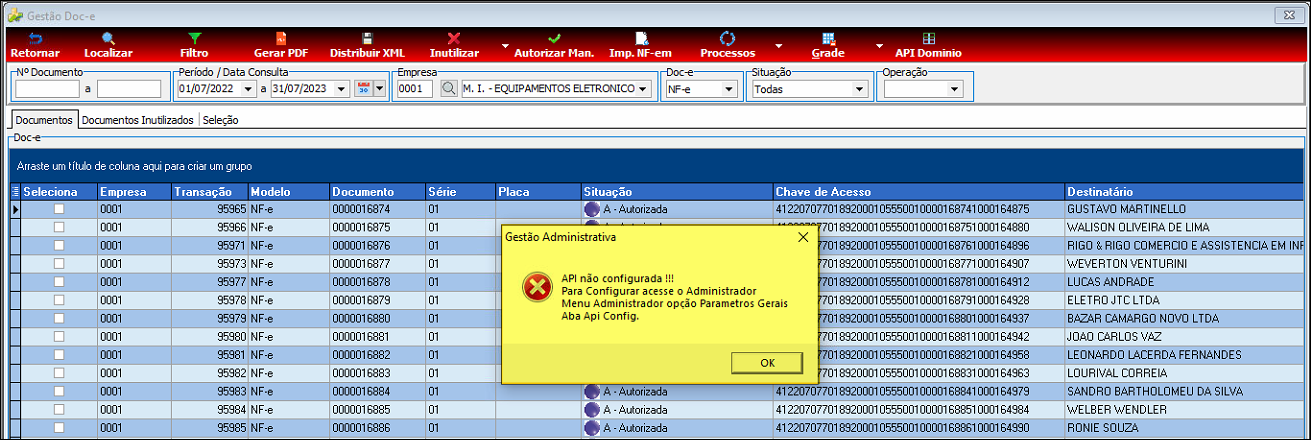Viewport: 1311px width, 440px height.
Task: Generate a PDF with Gerar PDF
Action: point(281,45)
